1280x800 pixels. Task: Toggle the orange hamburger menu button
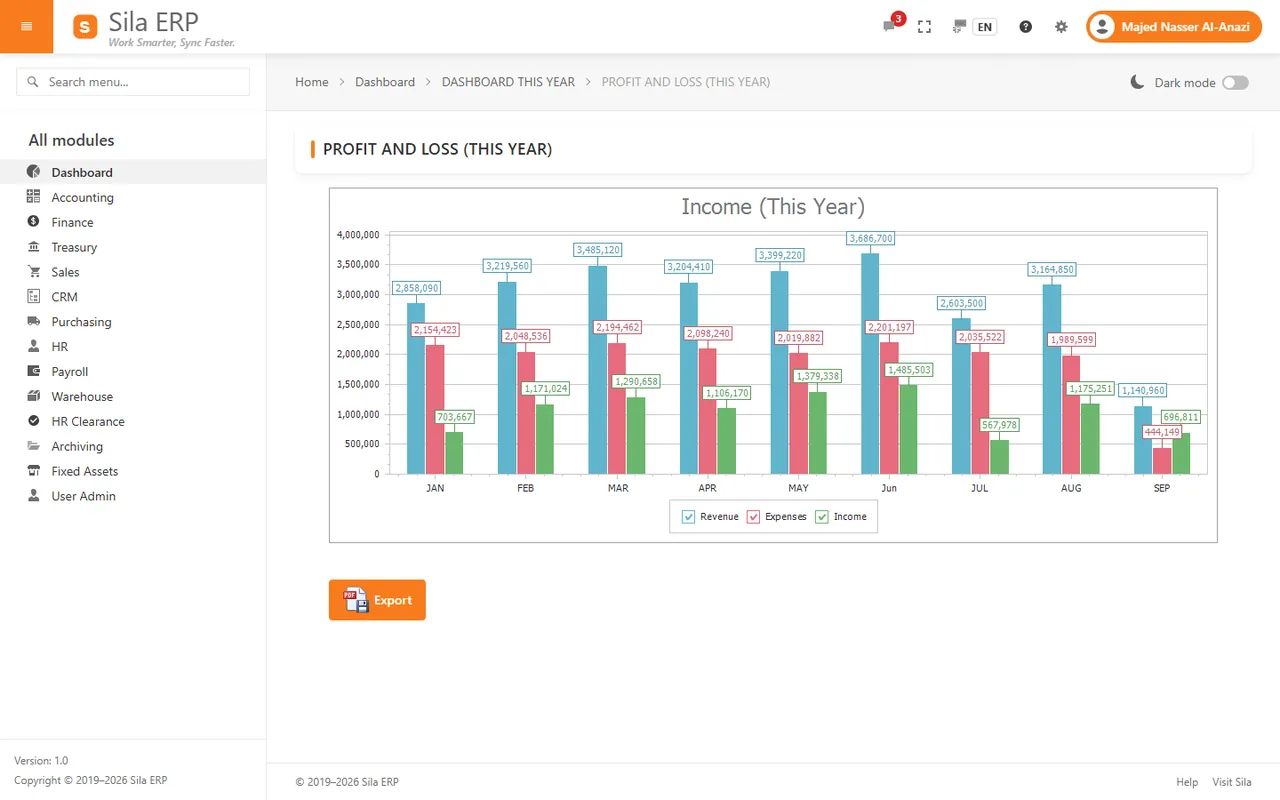[26, 26]
